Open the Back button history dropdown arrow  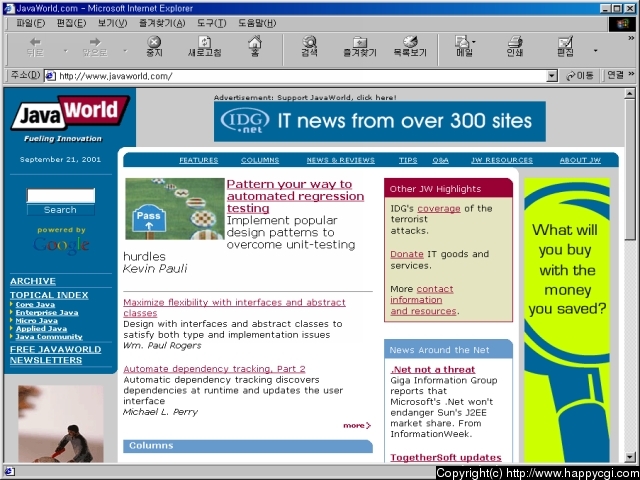coord(65,51)
